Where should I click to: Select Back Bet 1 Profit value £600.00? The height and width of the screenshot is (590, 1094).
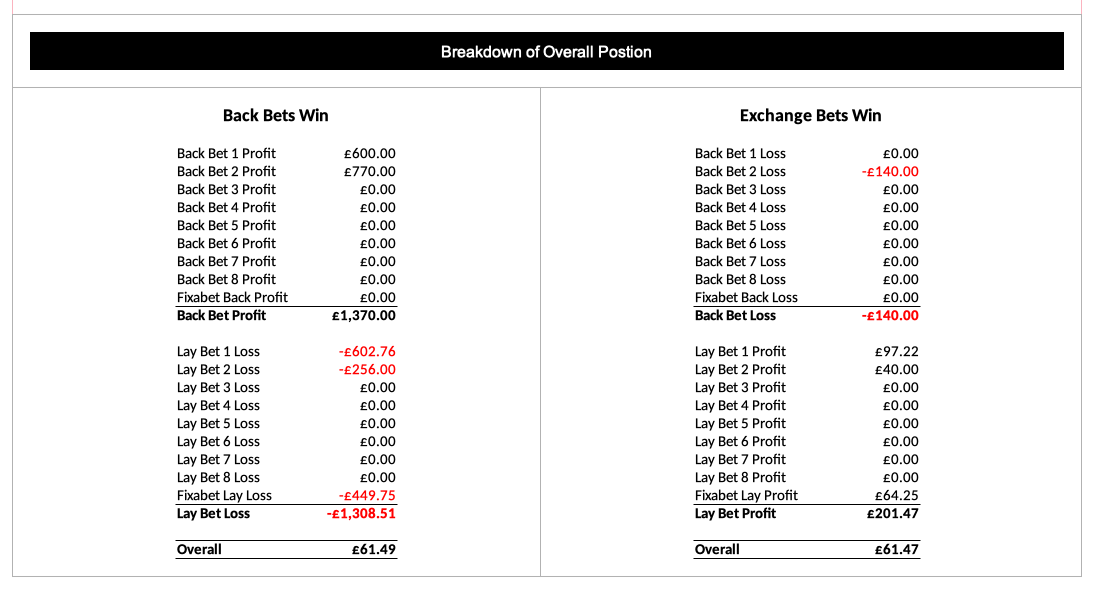(x=370, y=153)
